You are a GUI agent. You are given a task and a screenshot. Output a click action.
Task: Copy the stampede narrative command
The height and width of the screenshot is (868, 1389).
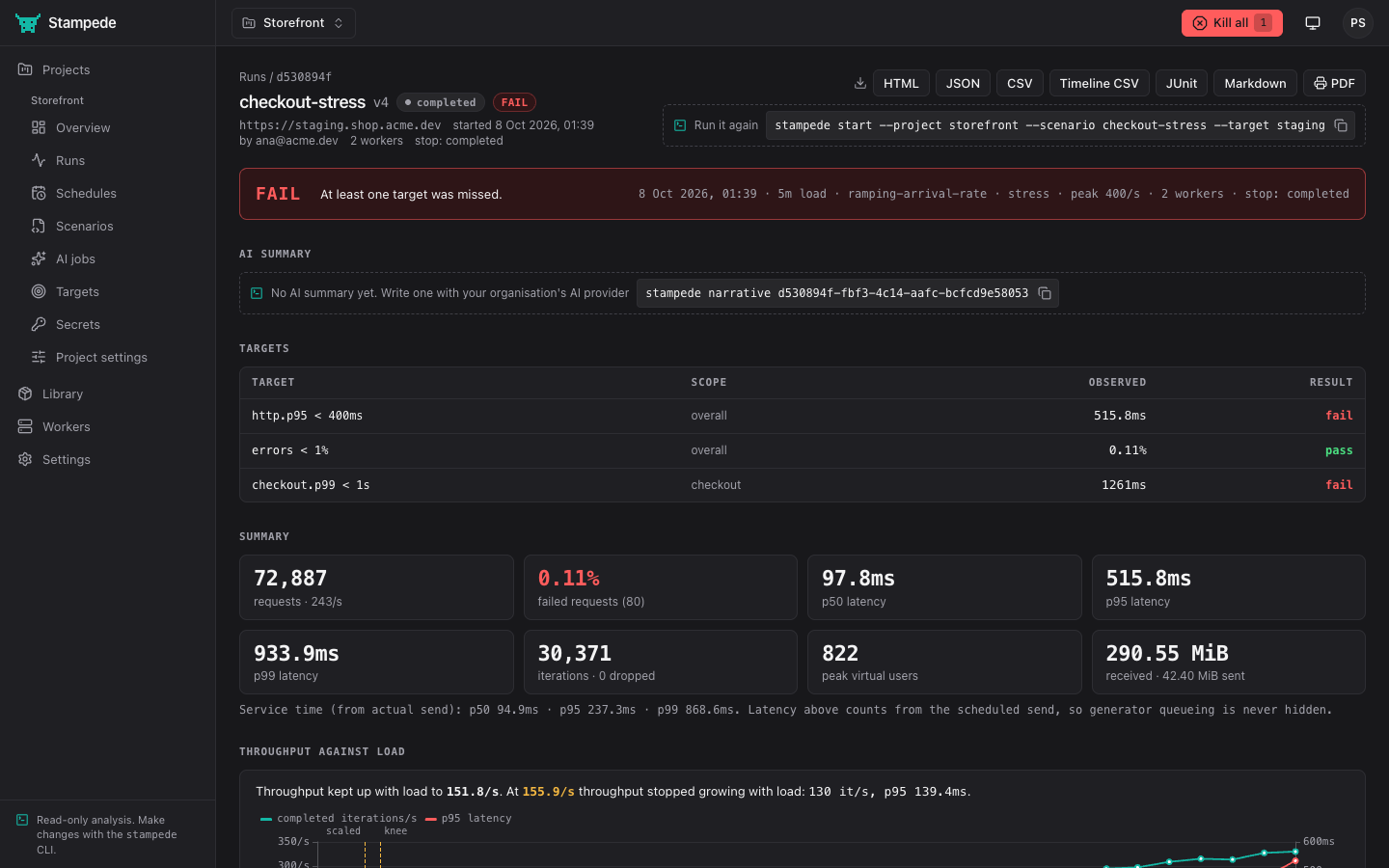click(1045, 293)
